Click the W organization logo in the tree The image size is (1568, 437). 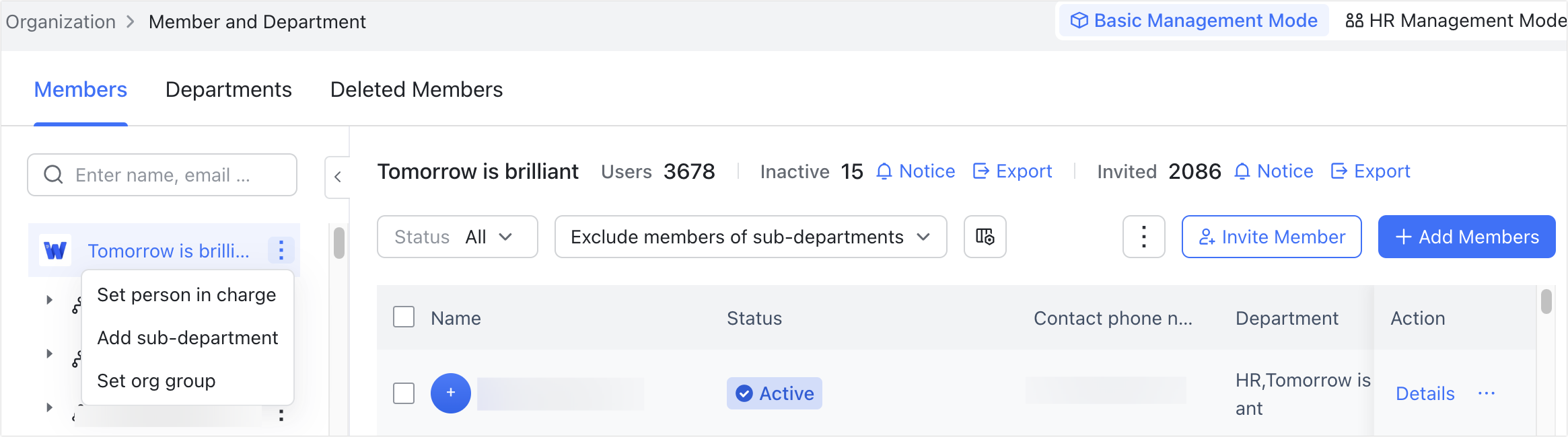tap(55, 250)
